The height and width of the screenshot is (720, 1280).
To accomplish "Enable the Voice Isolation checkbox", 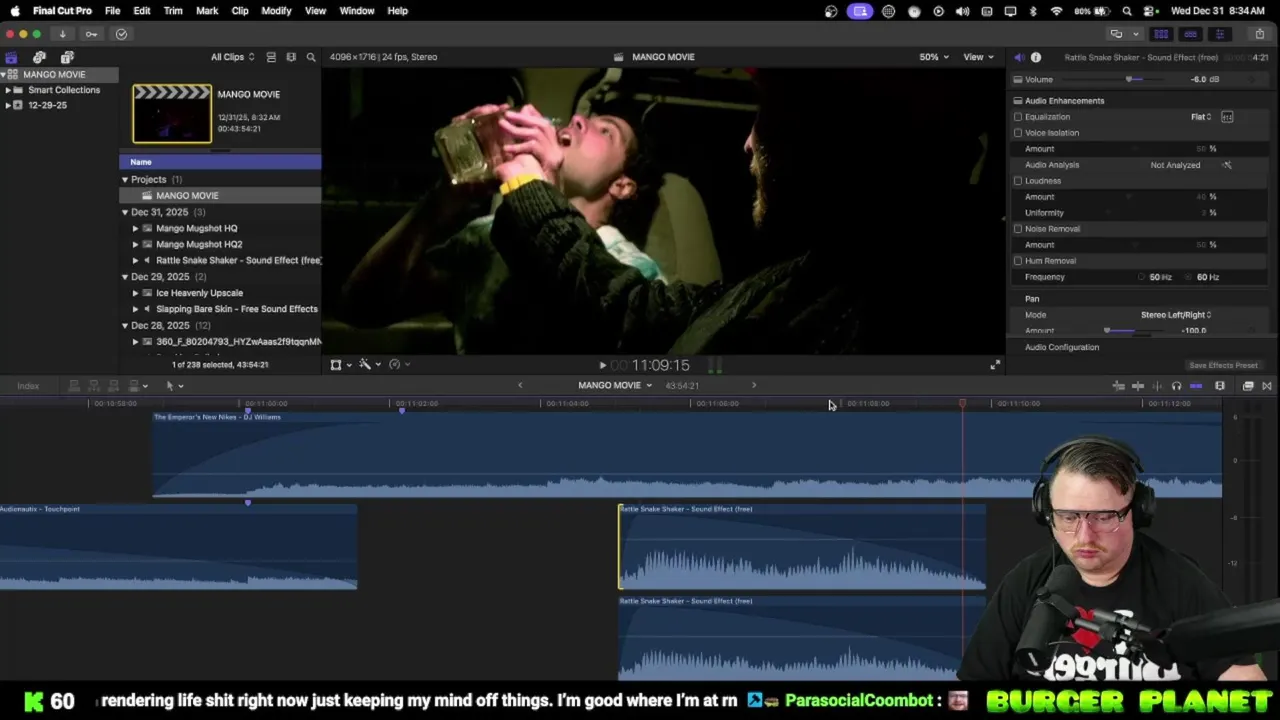I will [x=1018, y=133].
